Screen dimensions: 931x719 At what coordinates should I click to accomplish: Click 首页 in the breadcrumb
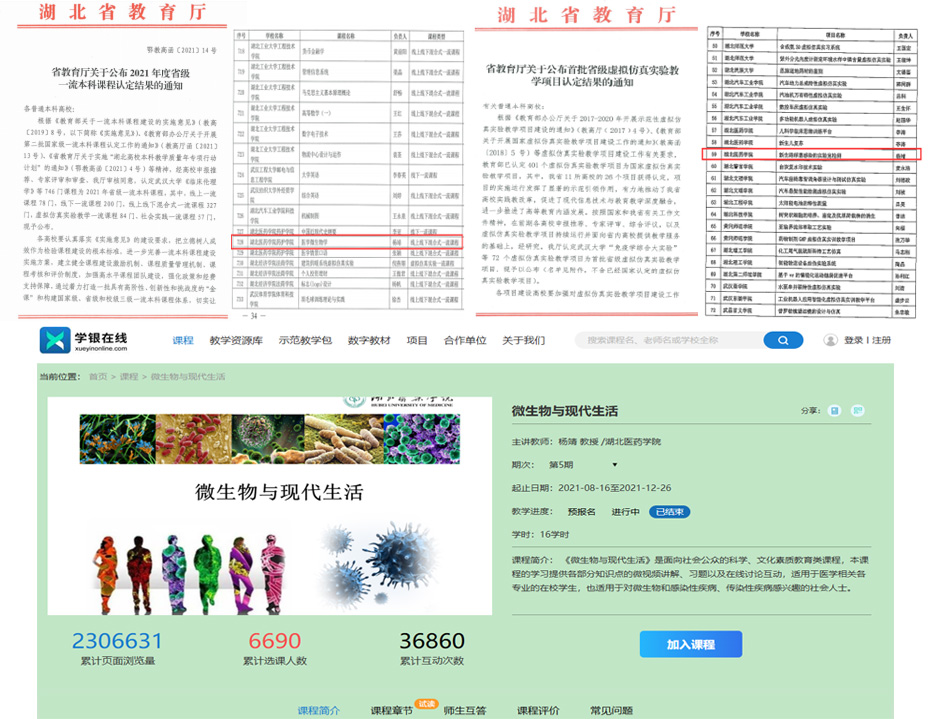97,377
